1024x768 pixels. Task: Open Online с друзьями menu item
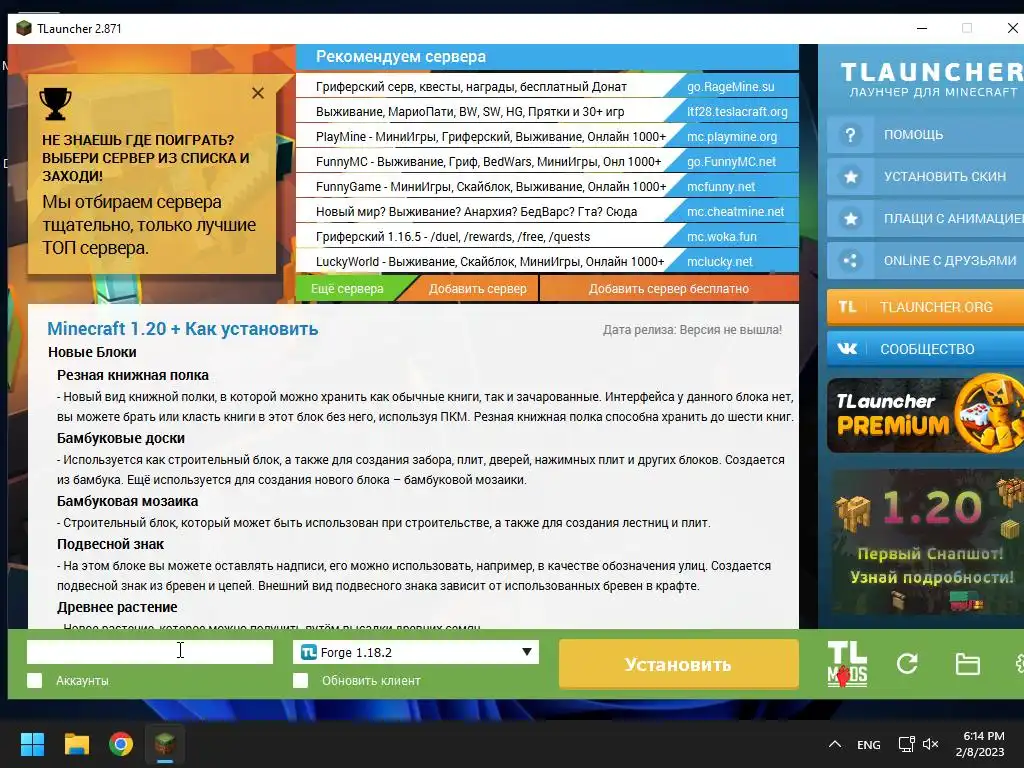pos(925,261)
